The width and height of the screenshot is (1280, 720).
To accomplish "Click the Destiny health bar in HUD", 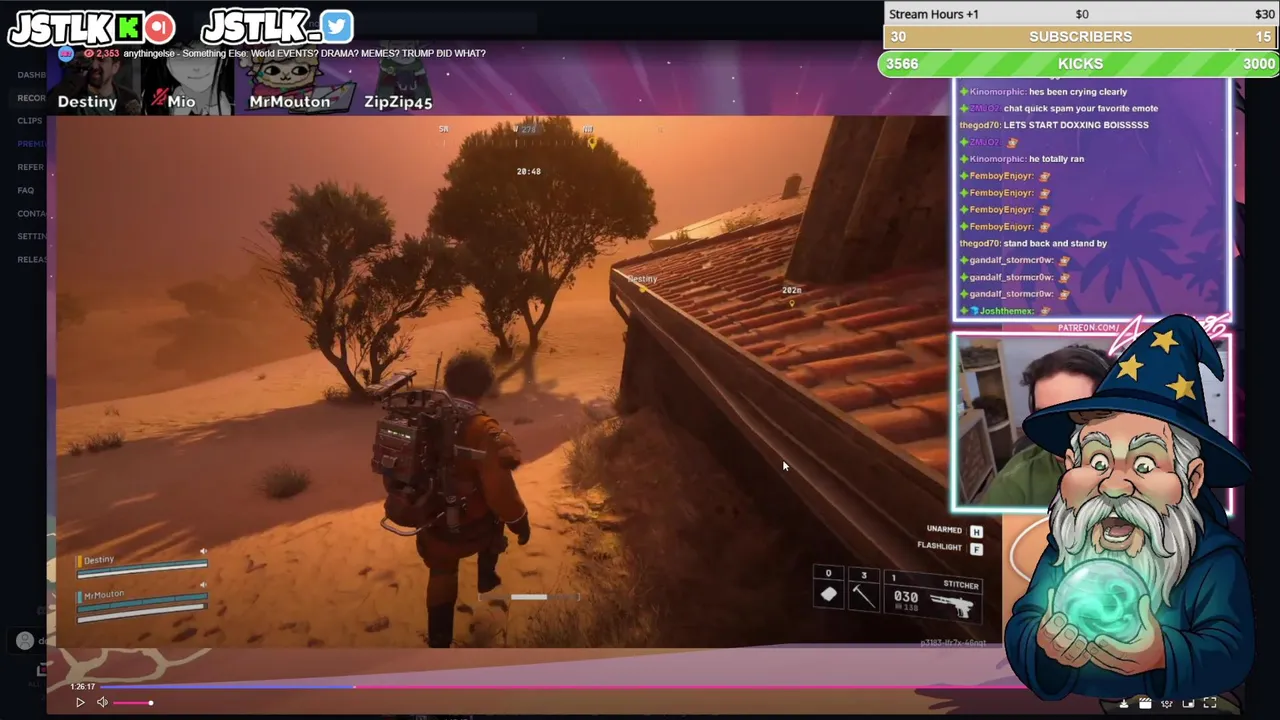I will coord(142,567).
